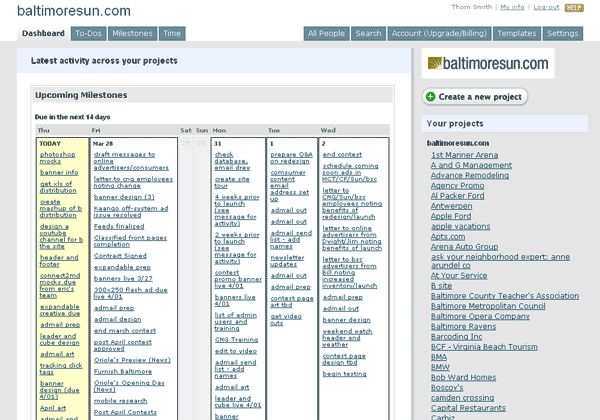Open the edit to video milestone

tap(236, 351)
